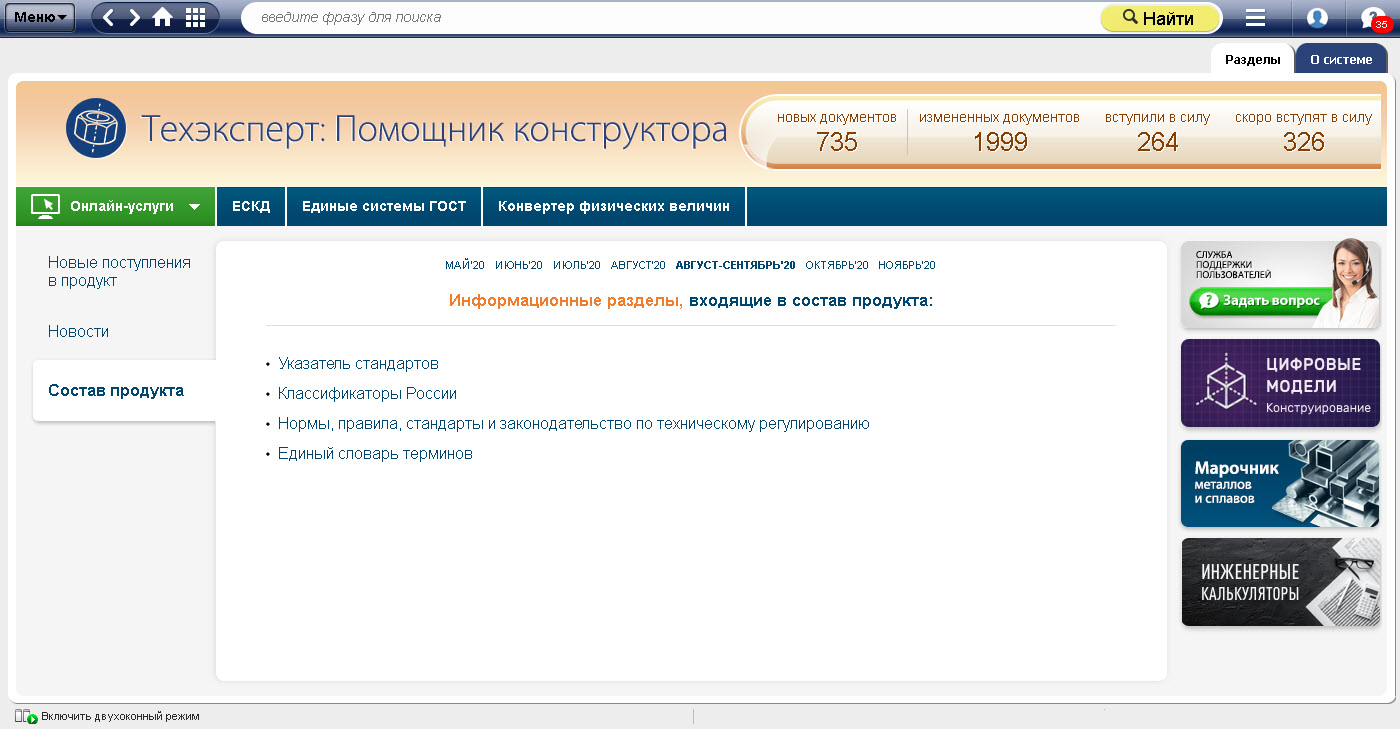
Task: Open the скоро вступят в силу 326 counter
Action: [x=1303, y=132]
